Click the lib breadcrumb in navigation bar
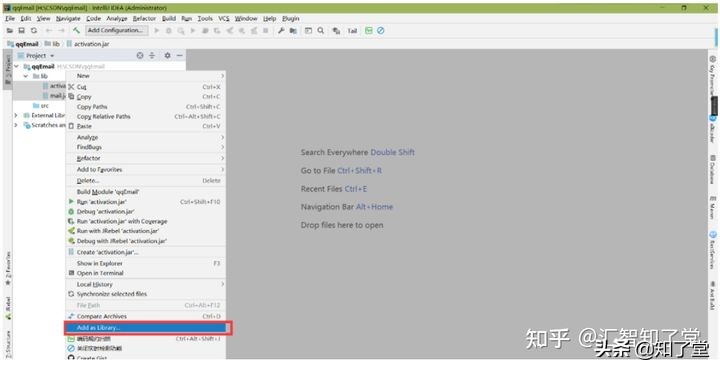Screen dimensions: 720x369 52,44
